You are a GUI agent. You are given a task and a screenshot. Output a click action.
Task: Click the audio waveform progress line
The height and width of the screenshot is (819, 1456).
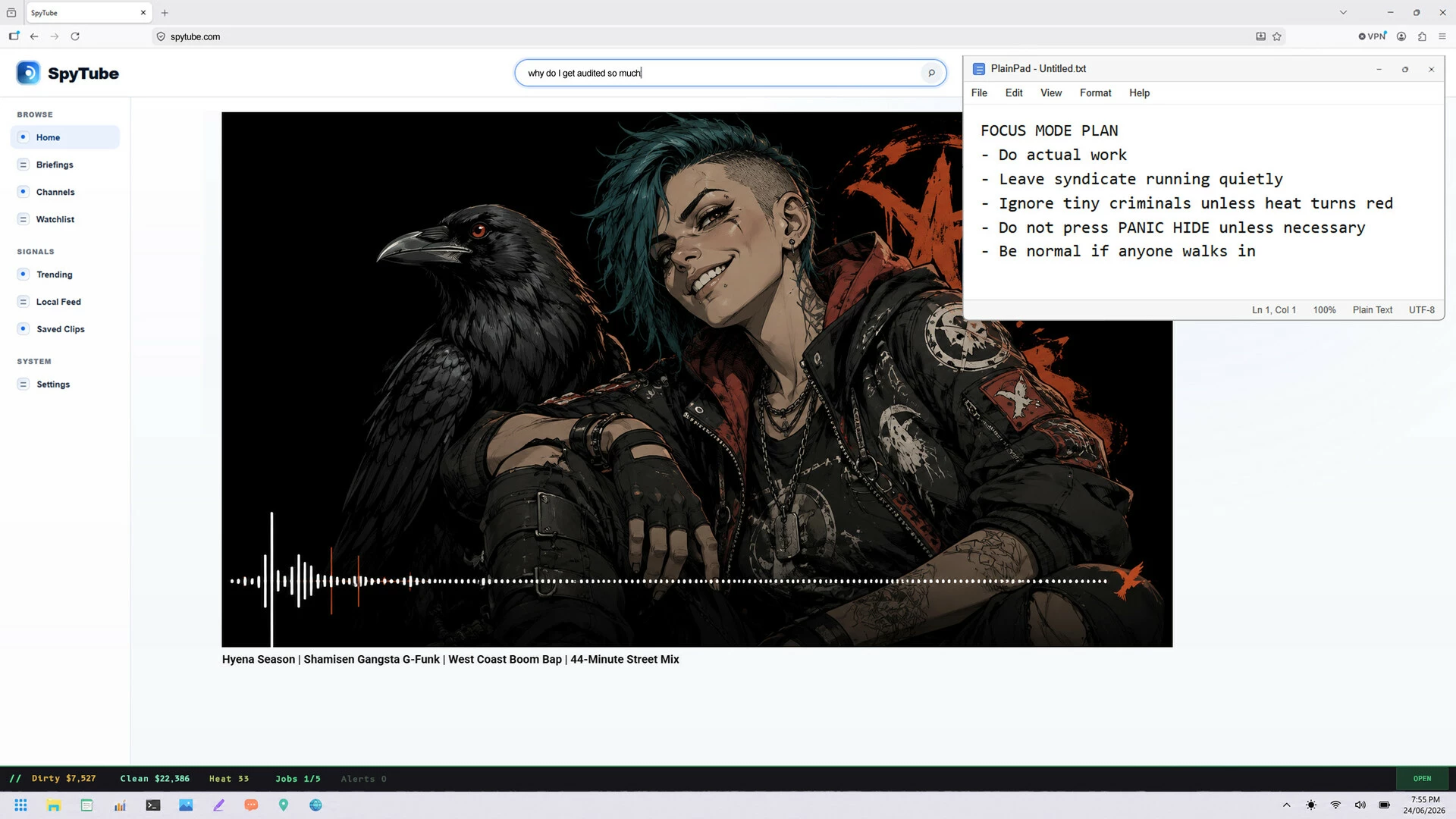667,582
